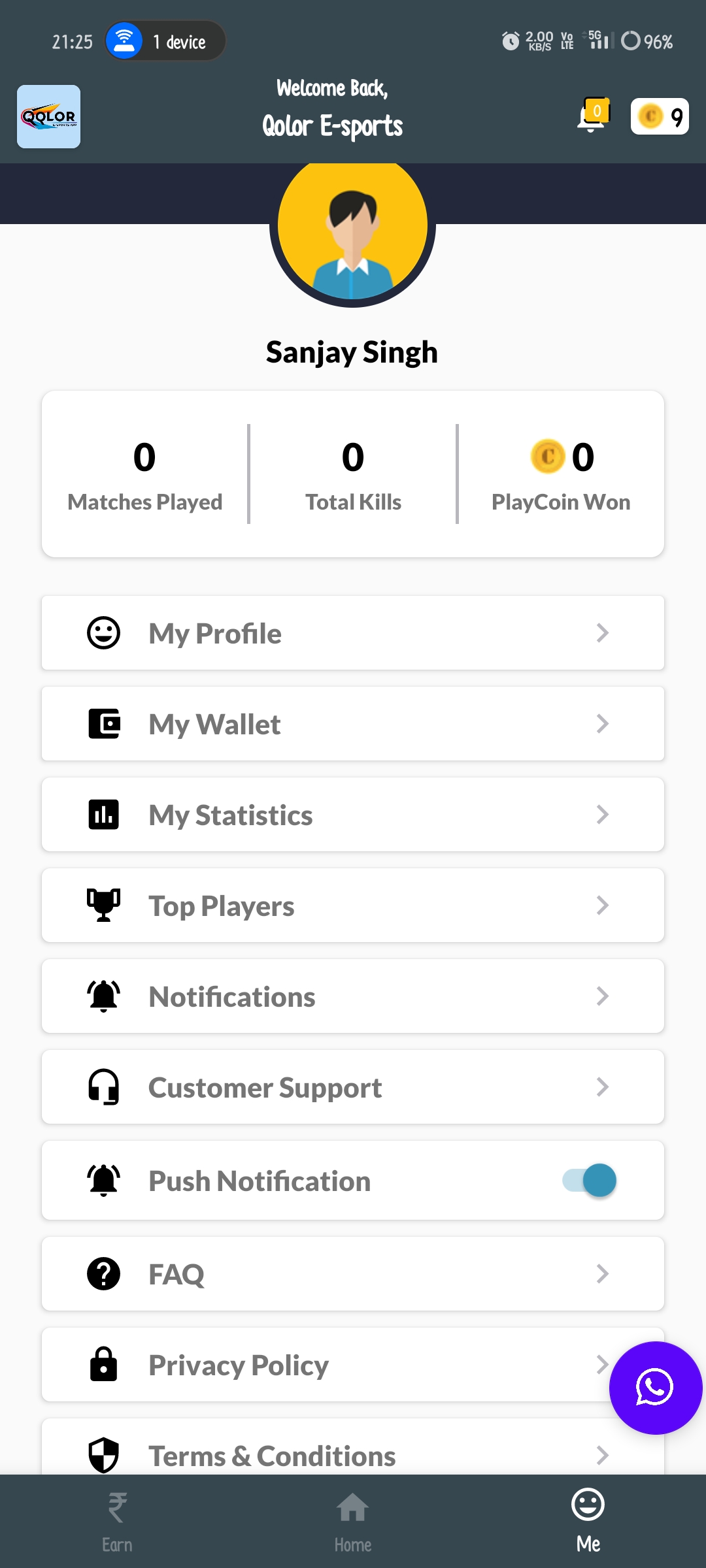The image size is (706, 1568).
Task: Tap the question mark FAQ icon
Action: tap(104, 1274)
